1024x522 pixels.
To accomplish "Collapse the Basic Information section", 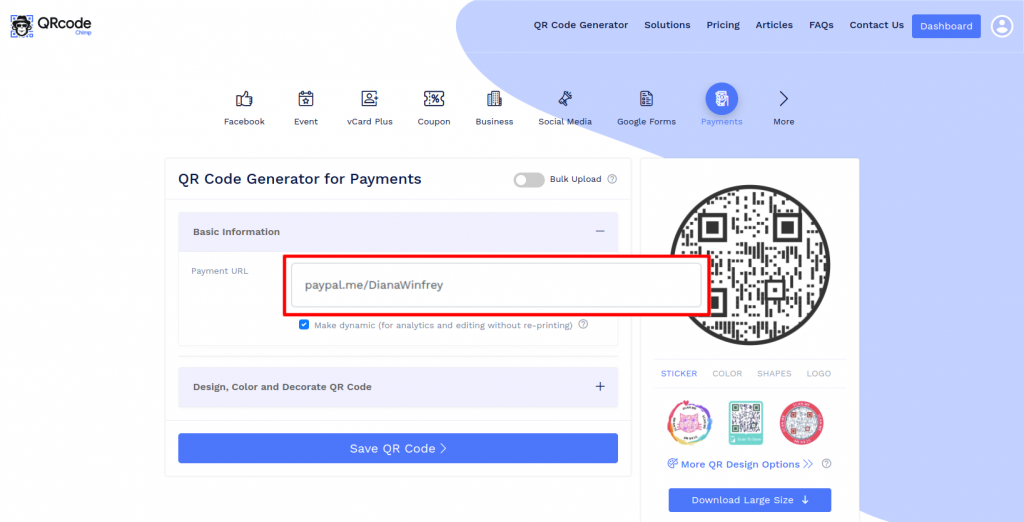I will pyautogui.click(x=600, y=231).
